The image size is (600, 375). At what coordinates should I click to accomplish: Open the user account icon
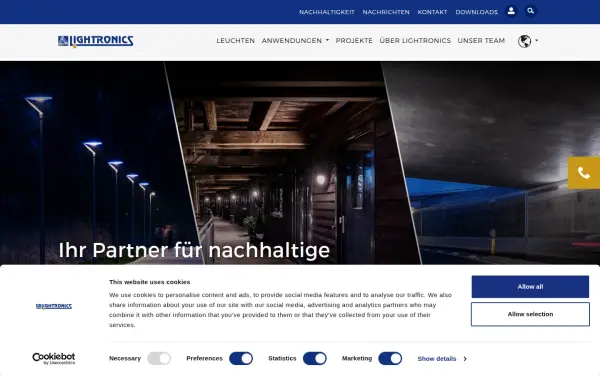pyautogui.click(x=511, y=11)
